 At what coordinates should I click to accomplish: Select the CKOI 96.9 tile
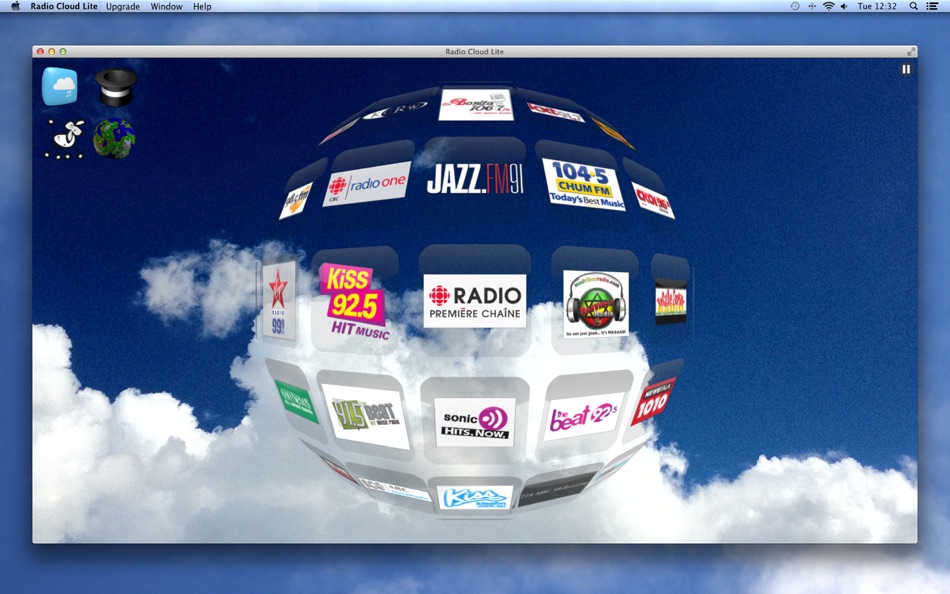coord(653,200)
